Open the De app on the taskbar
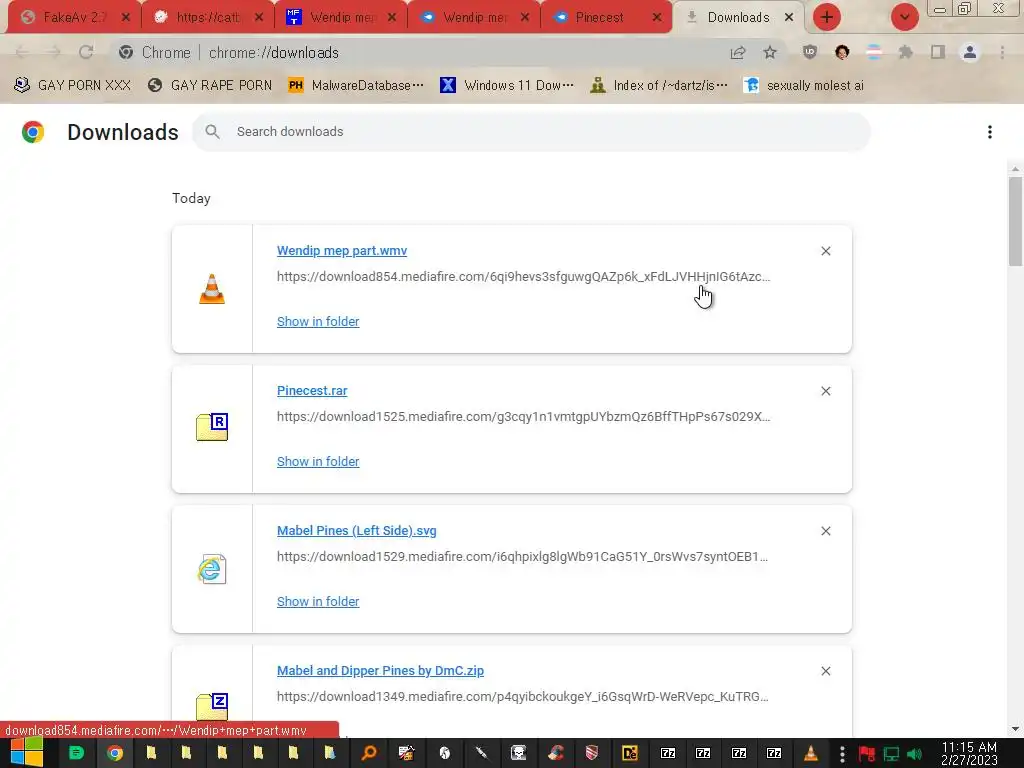Viewport: 1024px width, 768px height. click(x=629, y=753)
